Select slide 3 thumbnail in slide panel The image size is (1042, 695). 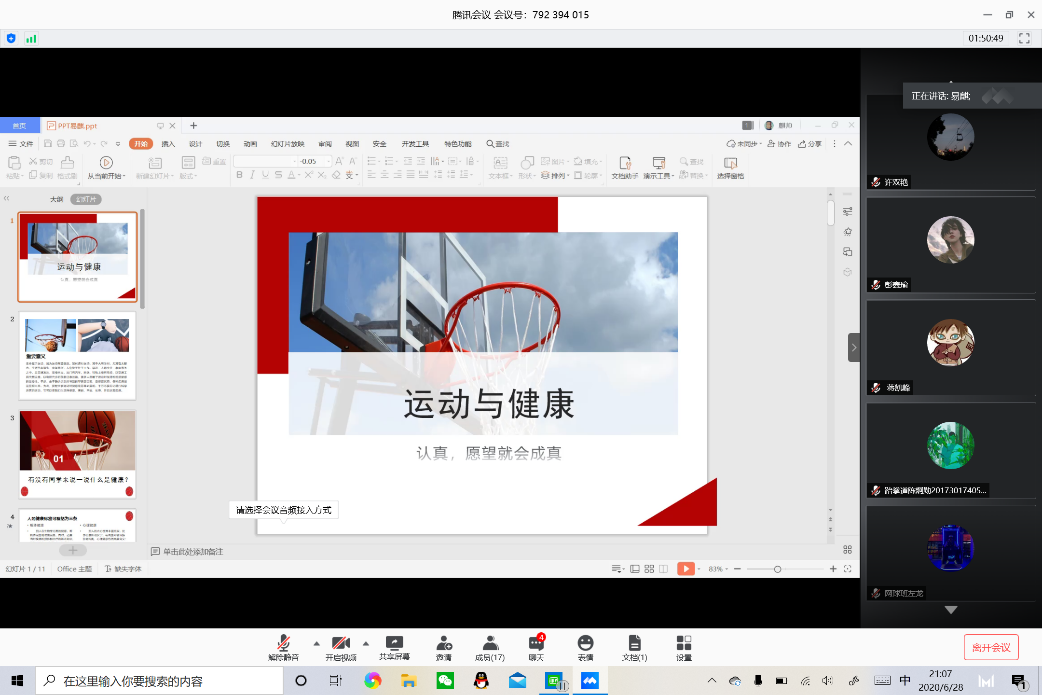(x=78, y=454)
